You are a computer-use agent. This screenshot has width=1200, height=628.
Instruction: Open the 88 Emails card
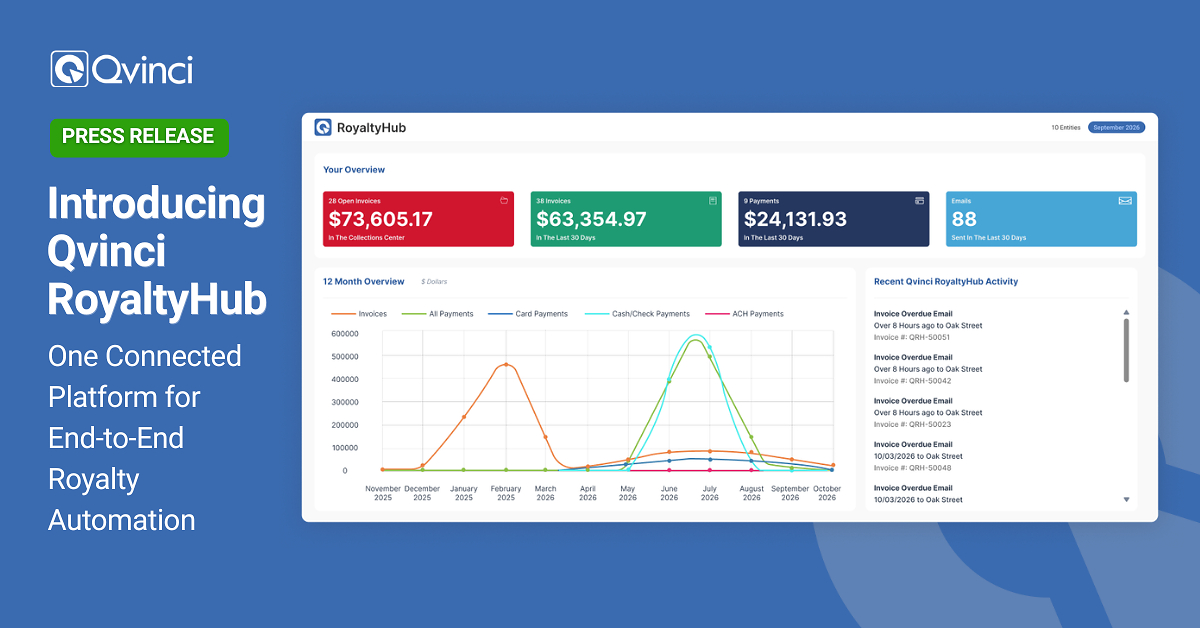click(1041, 219)
